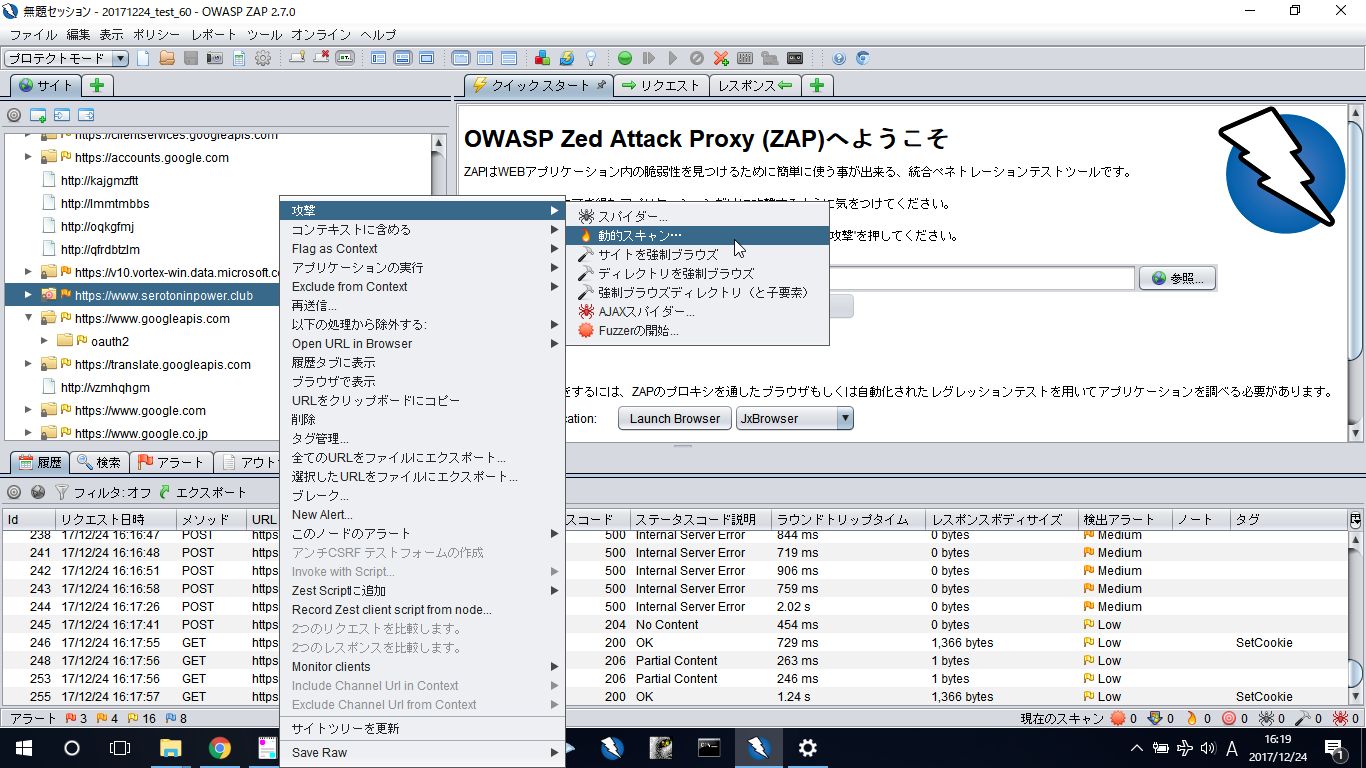Click the Launch Browser button
The image size is (1366, 768).
[x=674, y=418]
